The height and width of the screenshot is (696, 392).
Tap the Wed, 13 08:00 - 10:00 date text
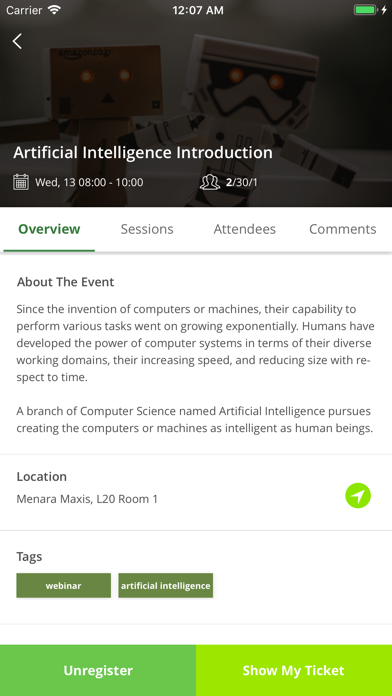(89, 182)
